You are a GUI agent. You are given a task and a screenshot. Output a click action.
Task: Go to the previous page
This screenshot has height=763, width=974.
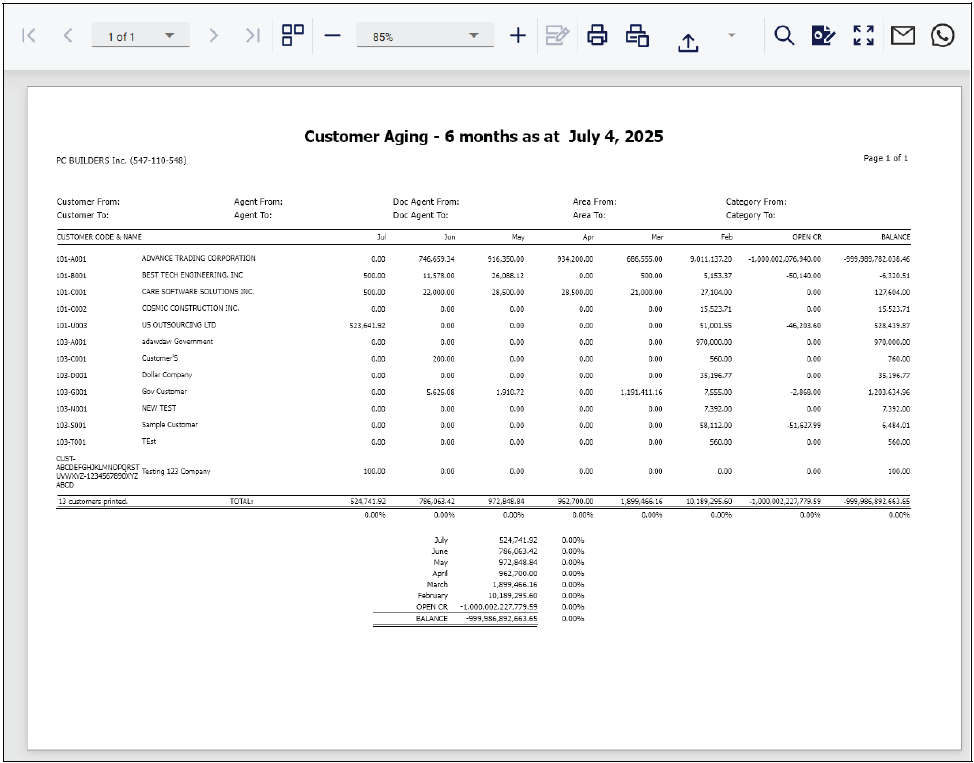pos(68,35)
